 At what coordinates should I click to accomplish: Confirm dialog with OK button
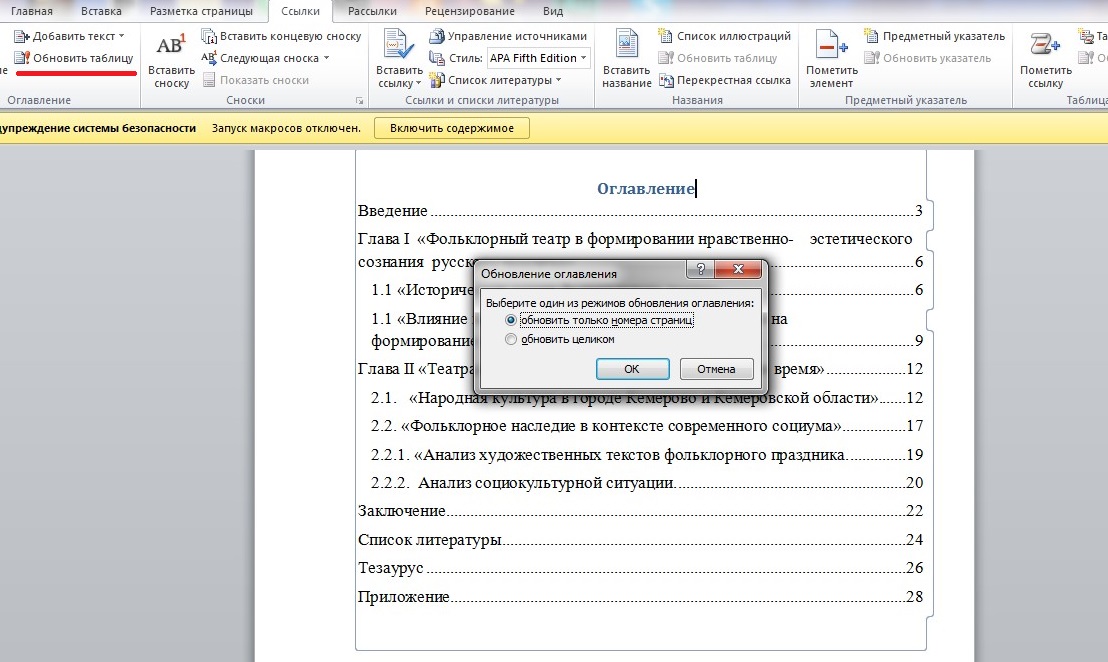point(632,369)
